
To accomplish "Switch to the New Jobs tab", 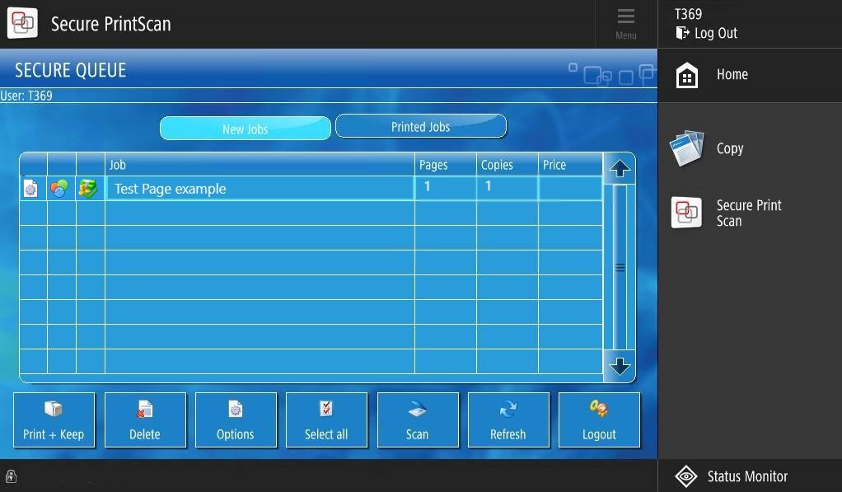I will (245, 129).
